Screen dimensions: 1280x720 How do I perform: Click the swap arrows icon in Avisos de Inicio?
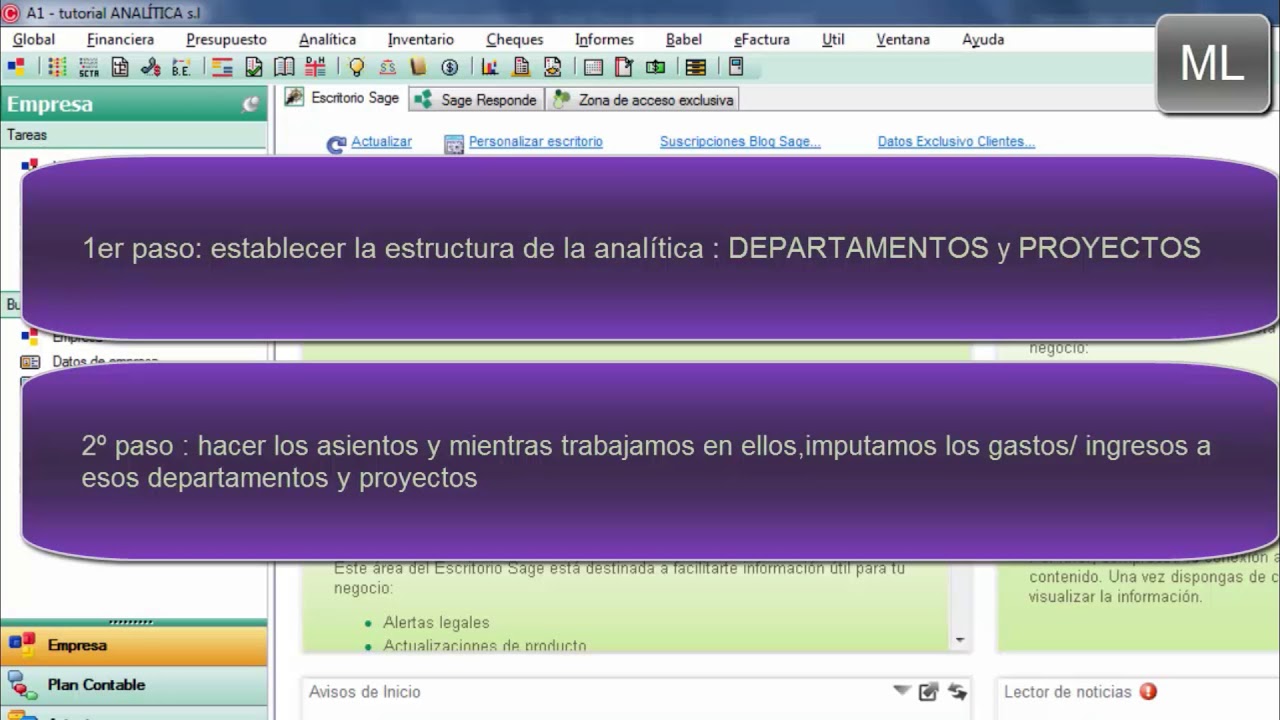(957, 691)
